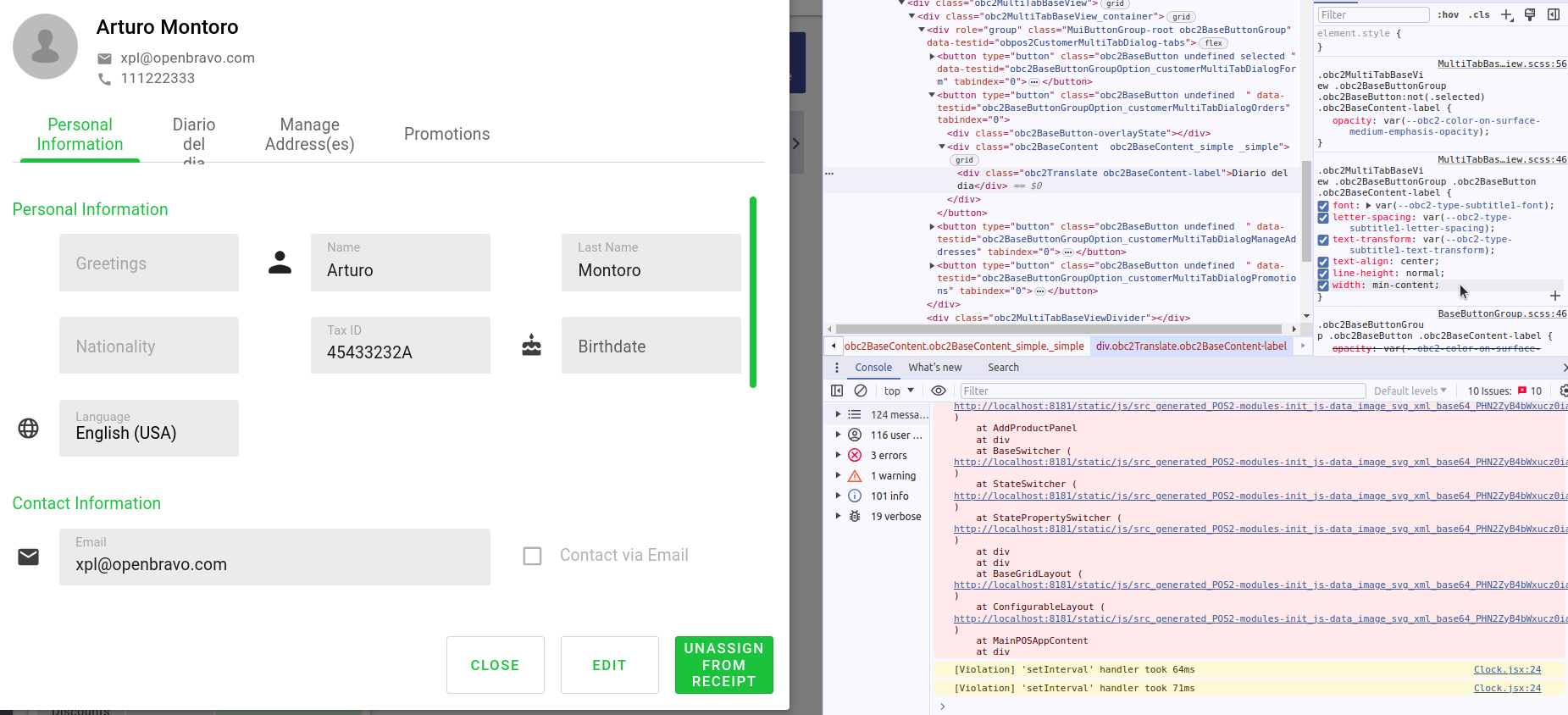
Task: Click the red issues flag icon
Action: [1522, 391]
